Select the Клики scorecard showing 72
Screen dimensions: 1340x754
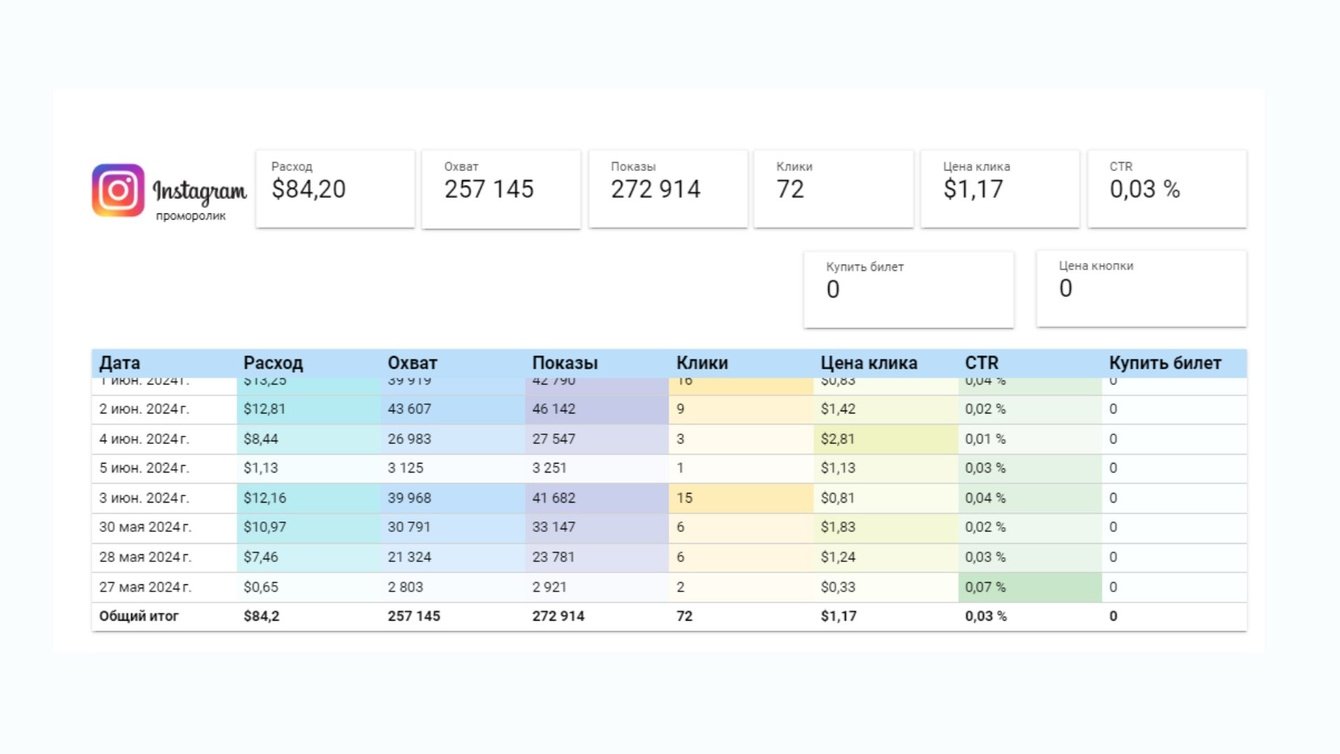[x=833, y=189]
